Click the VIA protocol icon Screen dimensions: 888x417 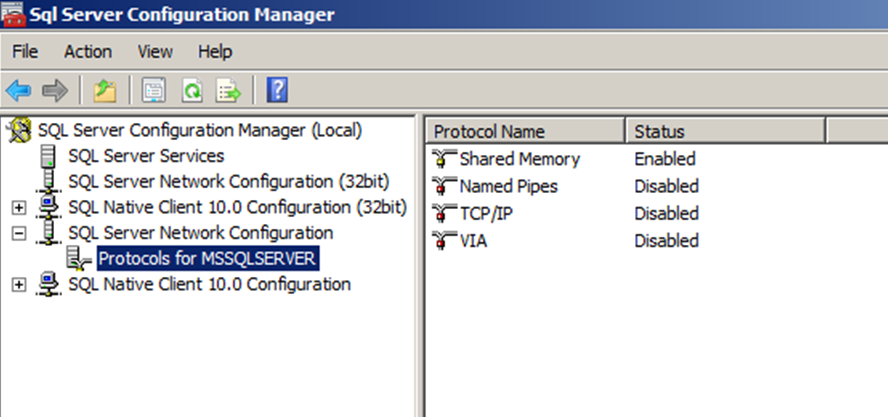point(443,241)
